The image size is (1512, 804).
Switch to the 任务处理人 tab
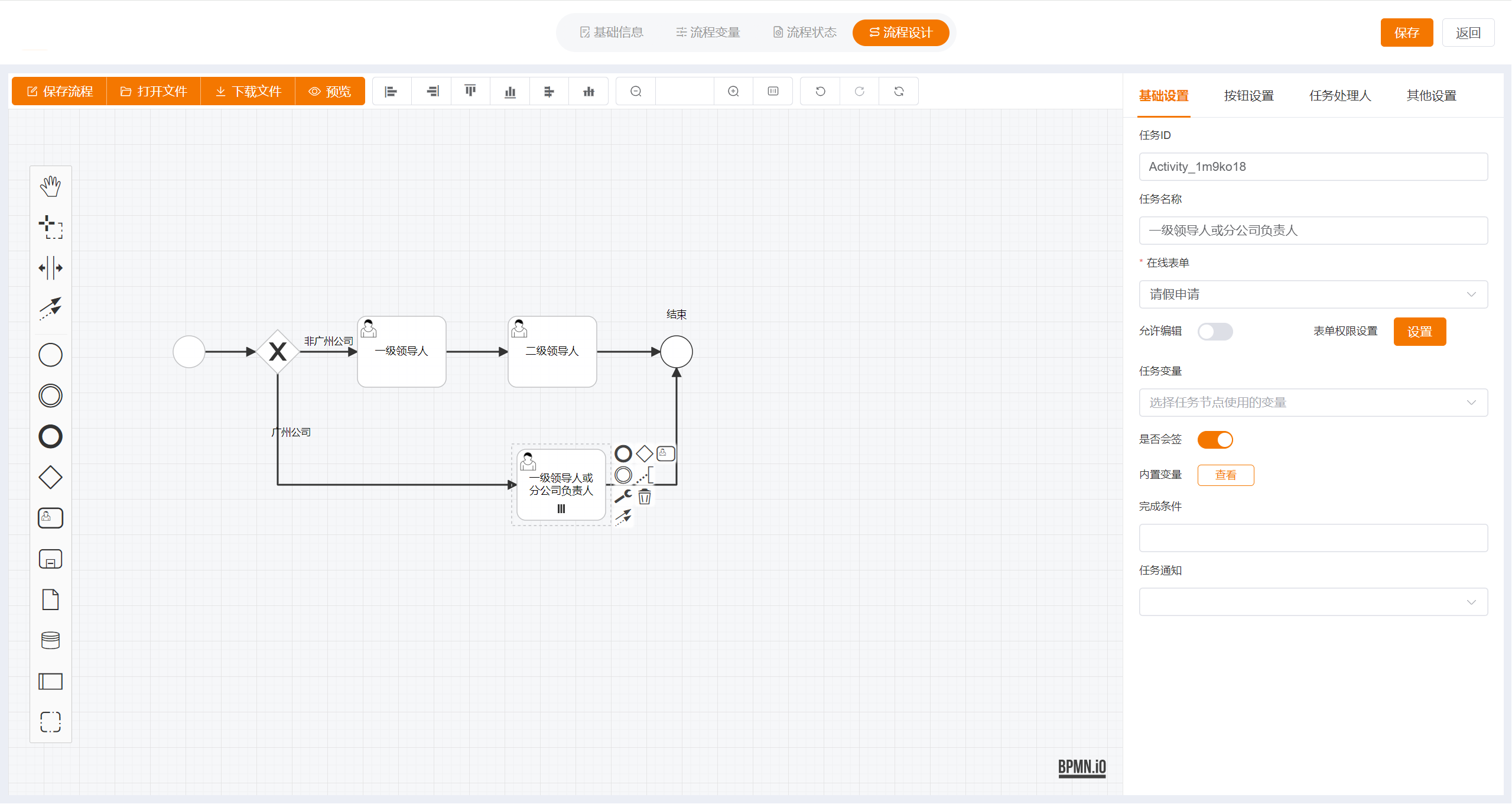coord(1339,96)
